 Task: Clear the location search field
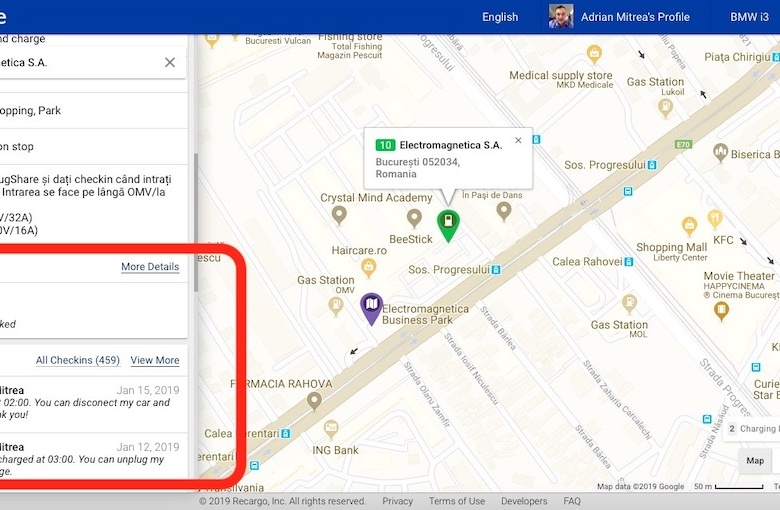[170, 62]
